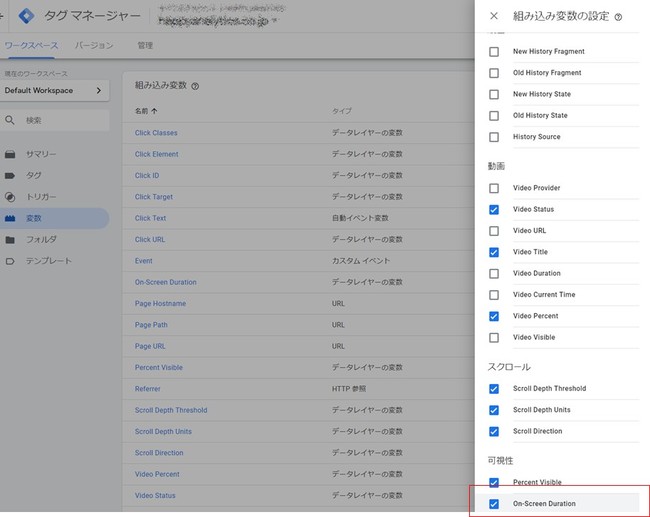Enable Old History State checkbox
650x517 pixels.
[494, 116]
